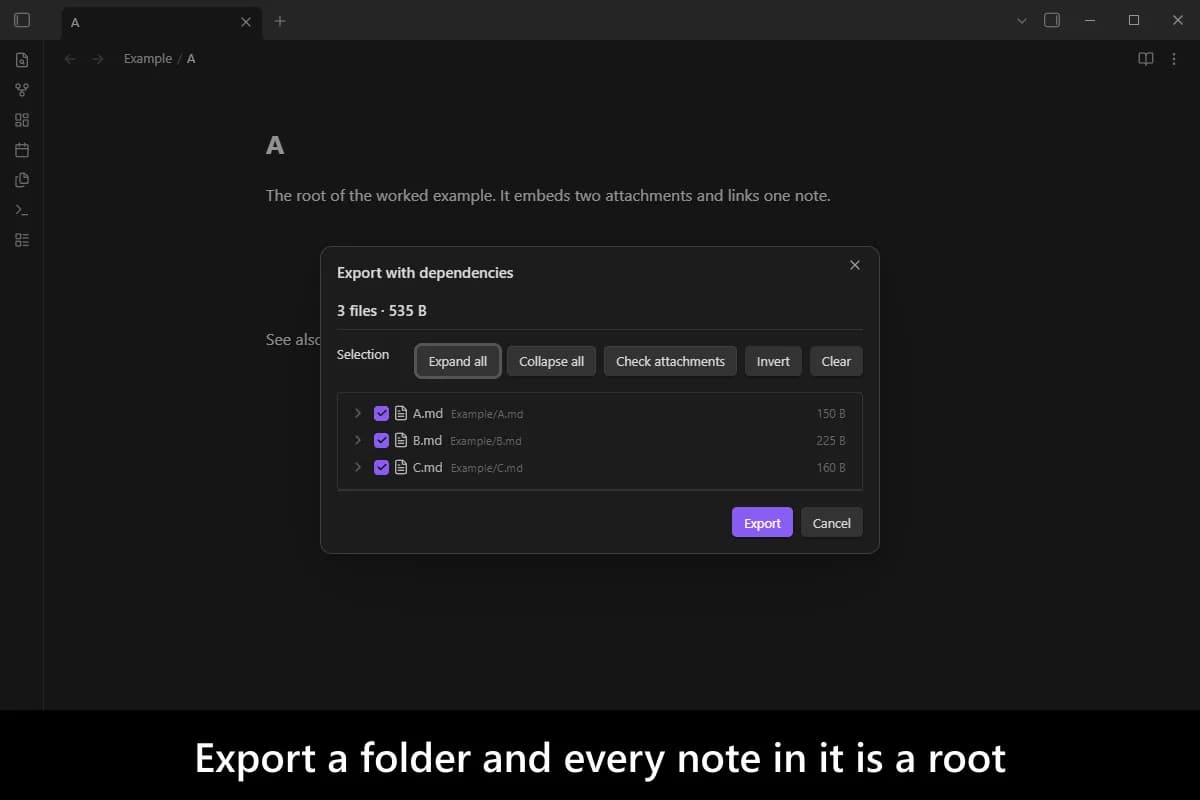
Task: Navigate back with left arrow
Action: [x=70, y=59]
